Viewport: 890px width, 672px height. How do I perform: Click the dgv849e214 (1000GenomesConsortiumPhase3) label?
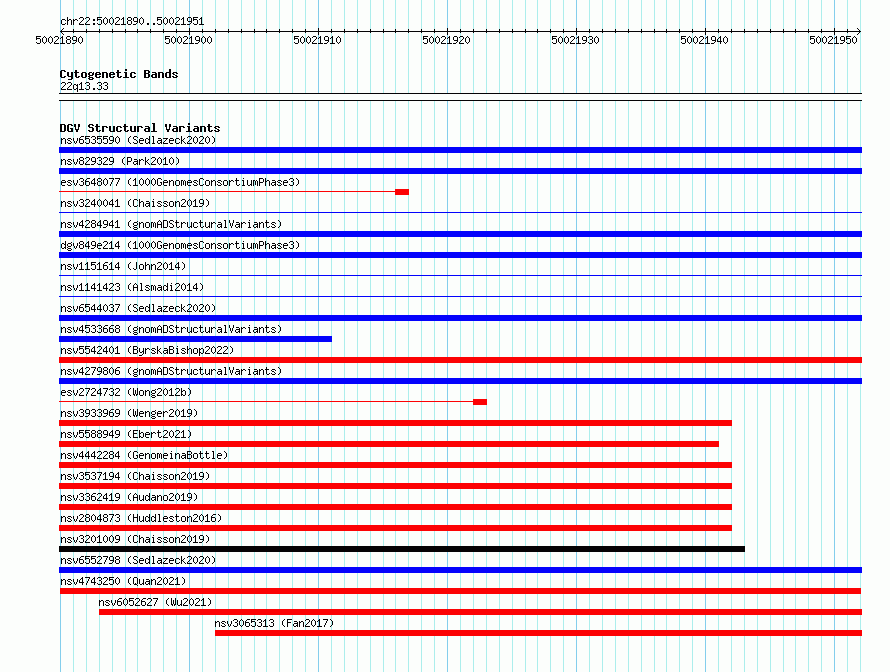[180, 245]
